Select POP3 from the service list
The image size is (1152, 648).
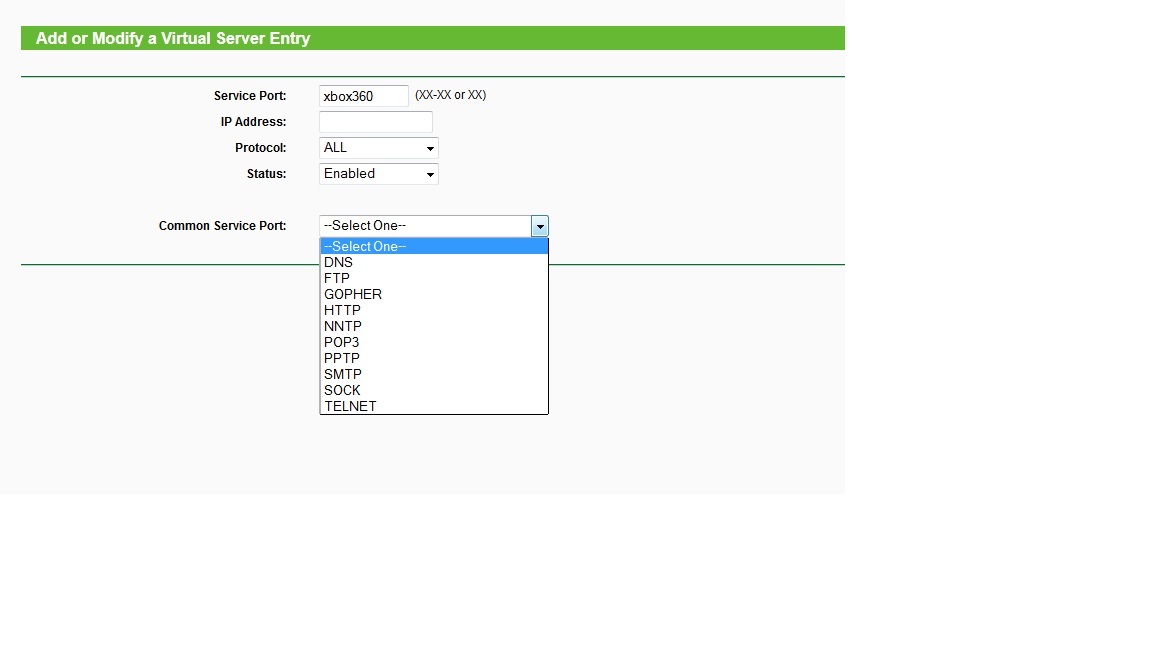tap(434, 342)
